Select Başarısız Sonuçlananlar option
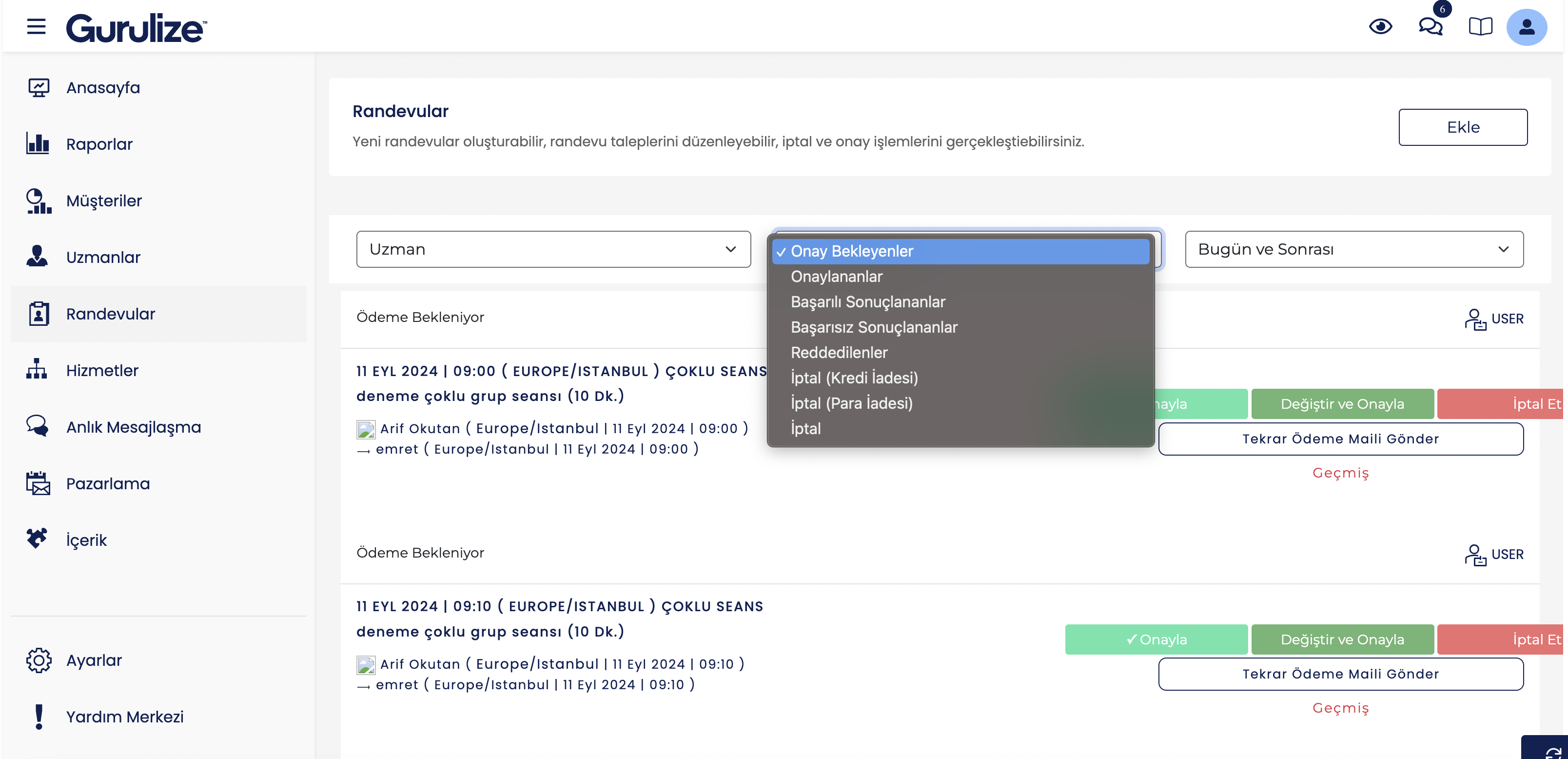This screenshot has height=759, width=1568. point(960,327)
